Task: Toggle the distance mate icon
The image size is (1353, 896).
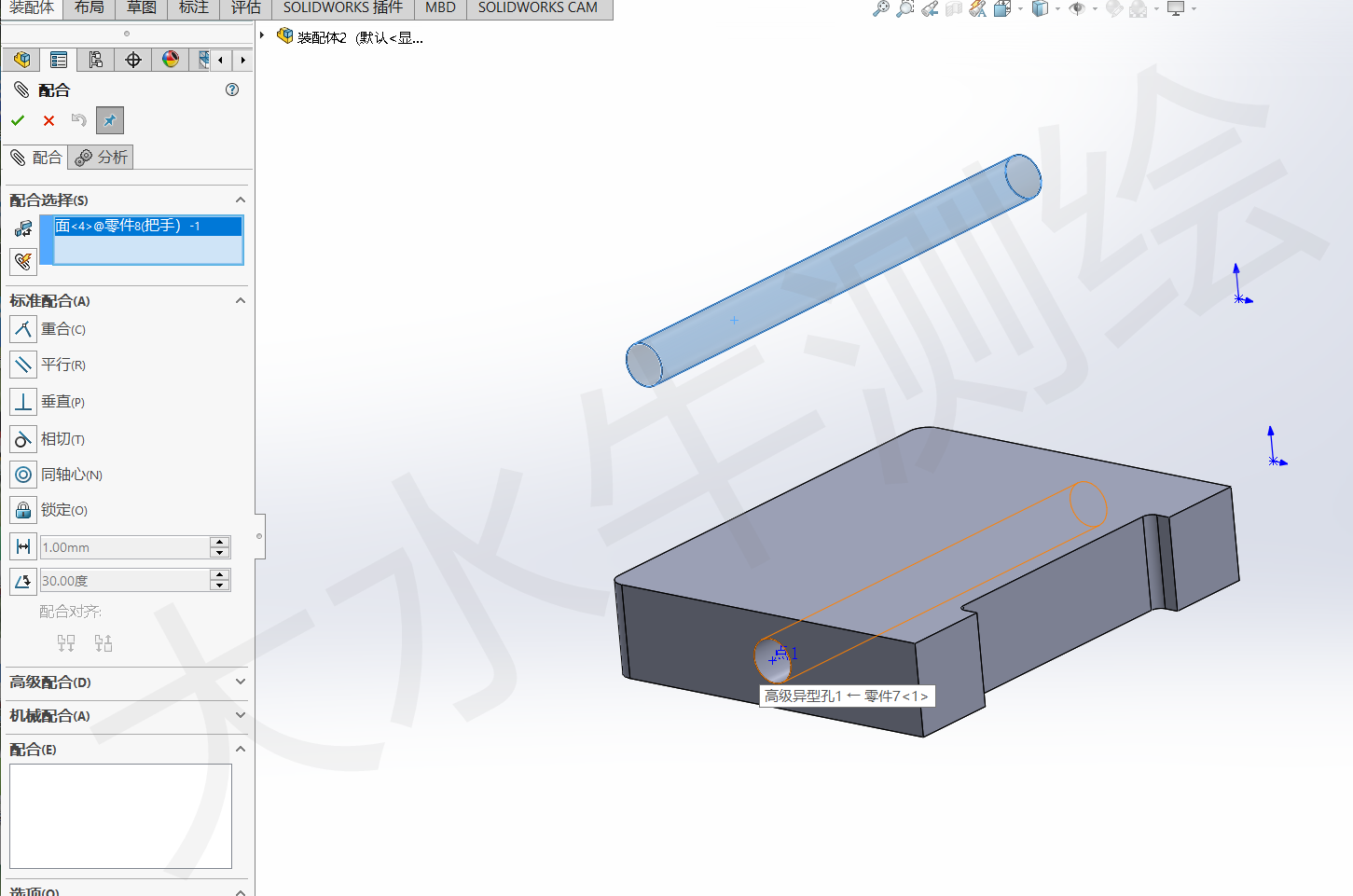Action: [x=23, y=546]
